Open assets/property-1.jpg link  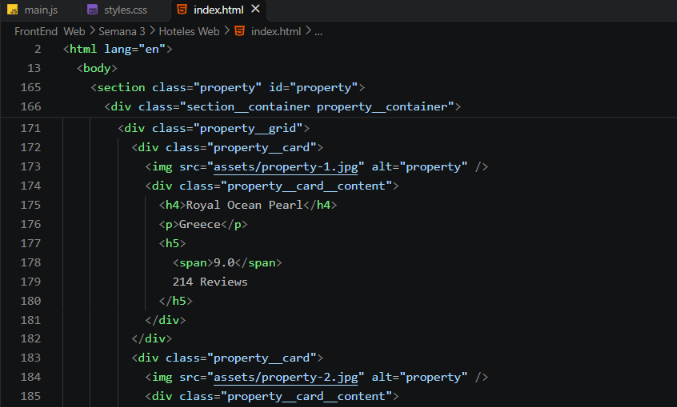286,167
